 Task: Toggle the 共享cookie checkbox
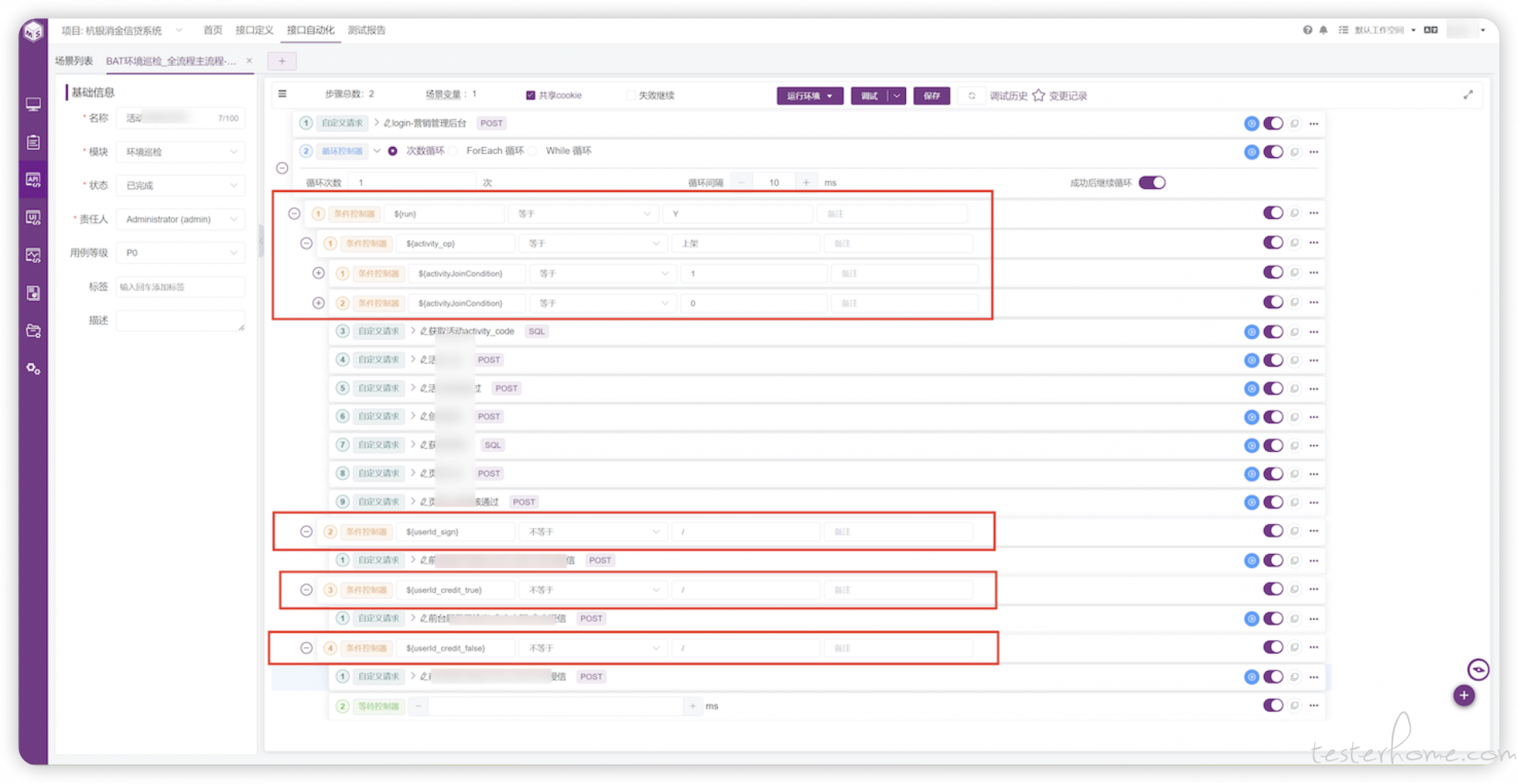(531, 96)
